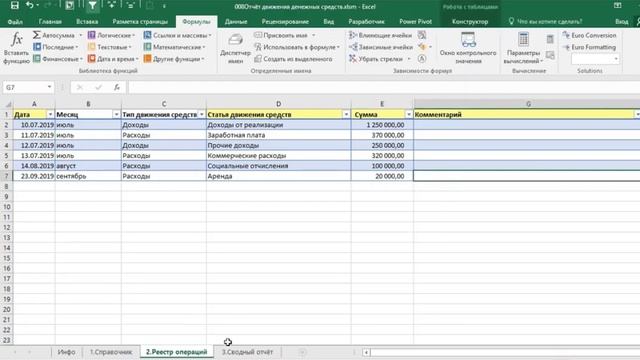
Task: Click Зависимые ячейки trace dependents
Action: pos(380,47)
